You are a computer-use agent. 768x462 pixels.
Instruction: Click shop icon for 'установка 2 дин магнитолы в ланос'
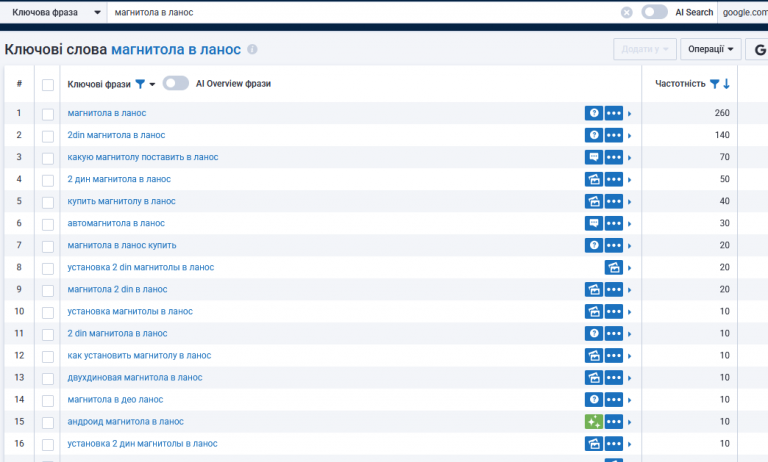click(x=594, y=444)
